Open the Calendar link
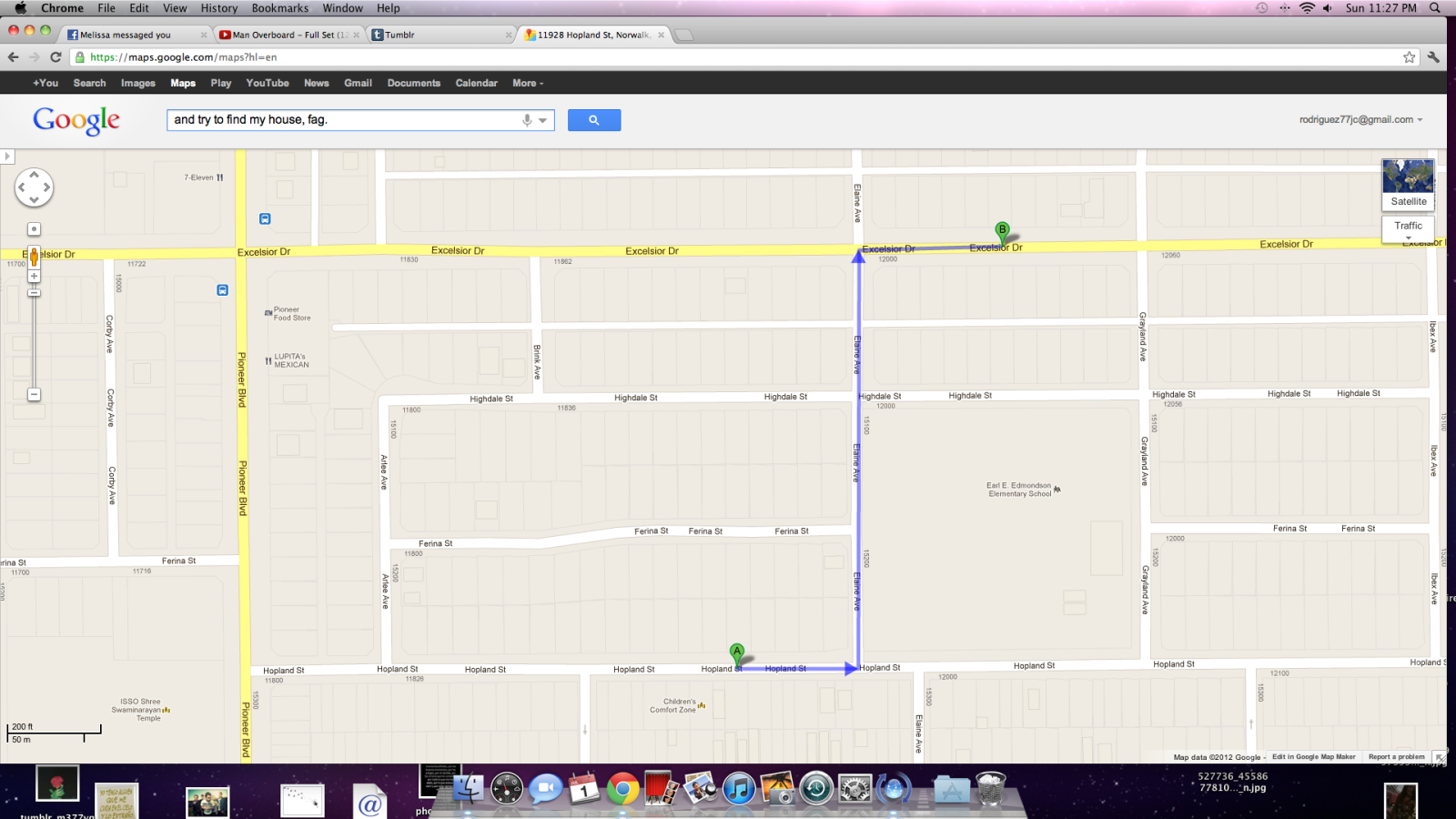Image resolution: width=1456 pixels, height=819 pixels. (477, 83)
